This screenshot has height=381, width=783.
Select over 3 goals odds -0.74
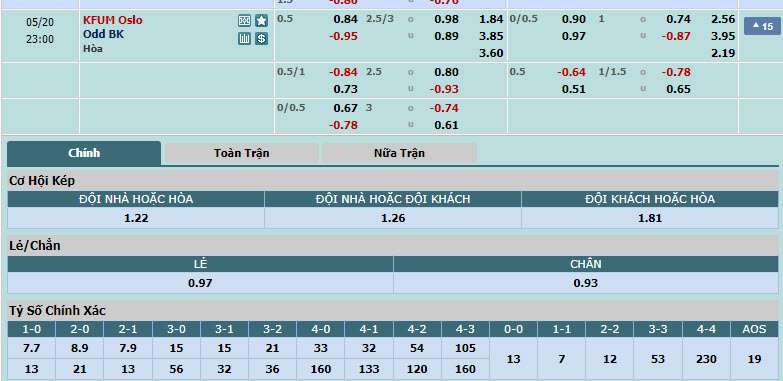444,108
